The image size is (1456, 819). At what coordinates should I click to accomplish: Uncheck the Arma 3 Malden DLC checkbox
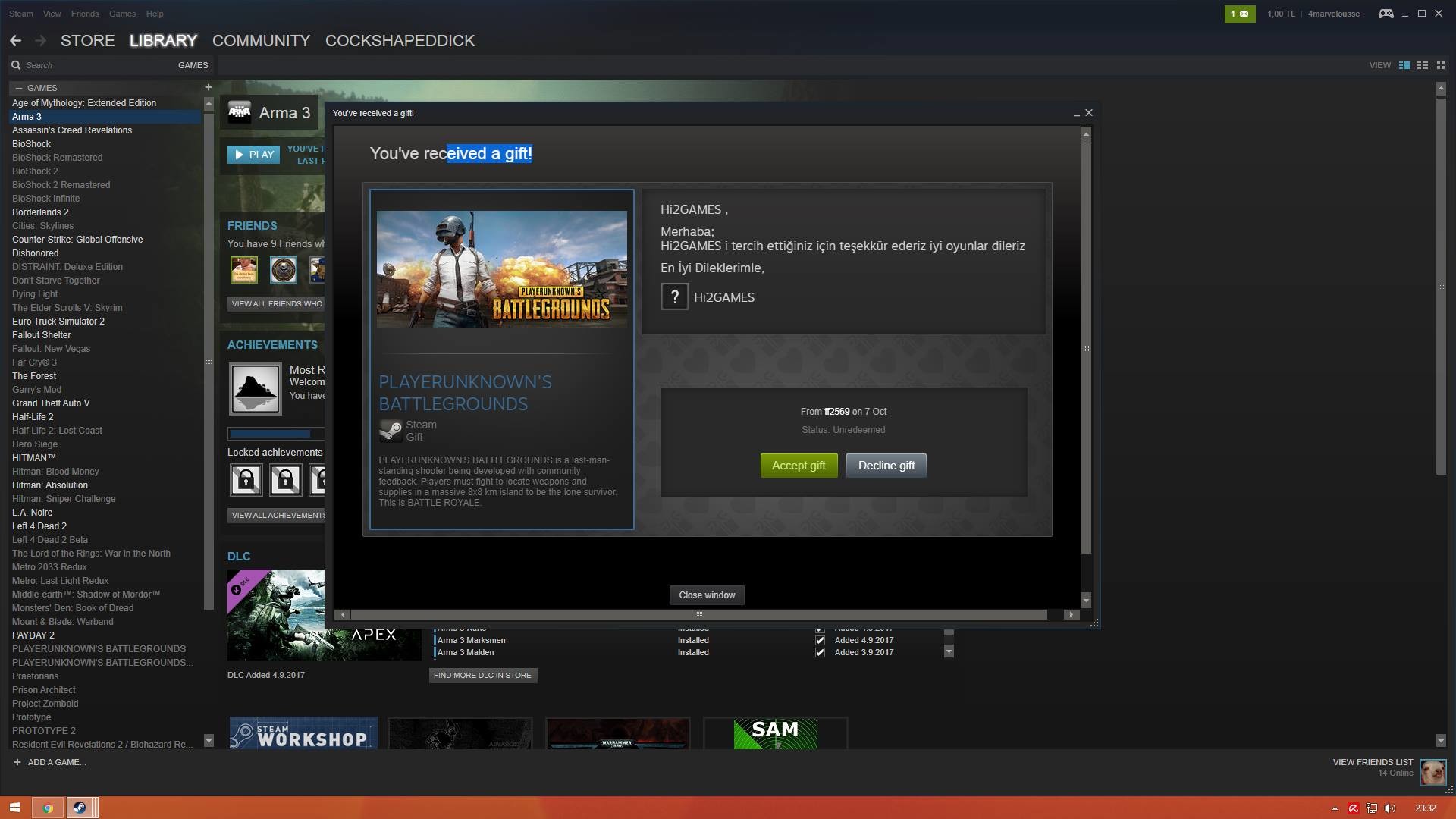coord(820,652)
